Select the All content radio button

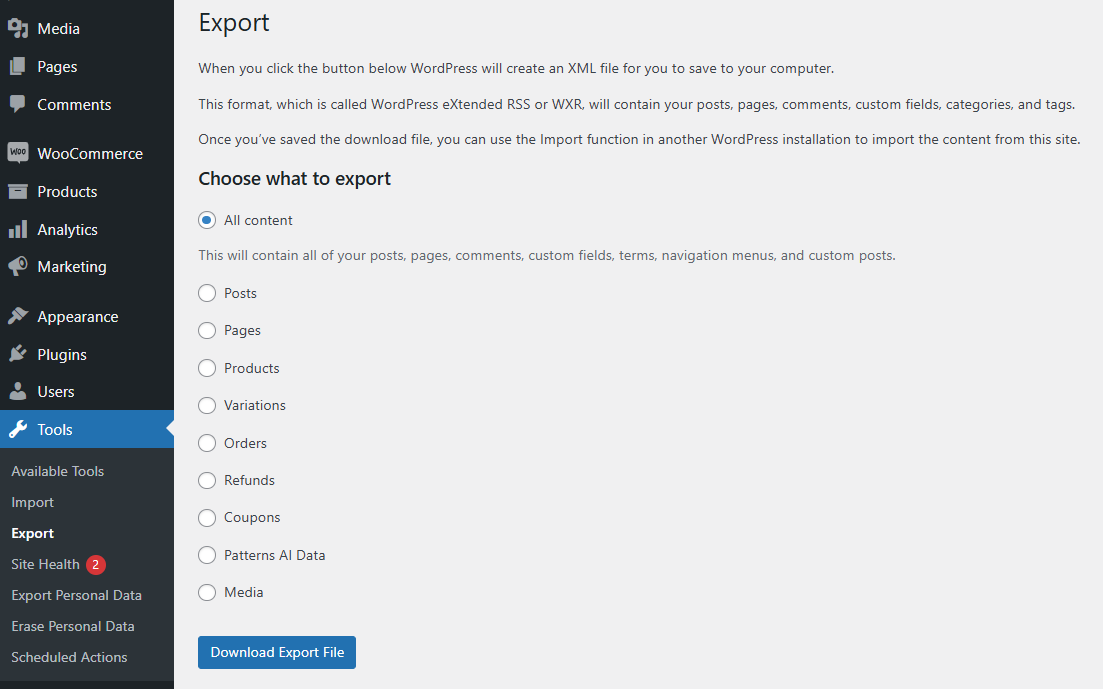207,220
